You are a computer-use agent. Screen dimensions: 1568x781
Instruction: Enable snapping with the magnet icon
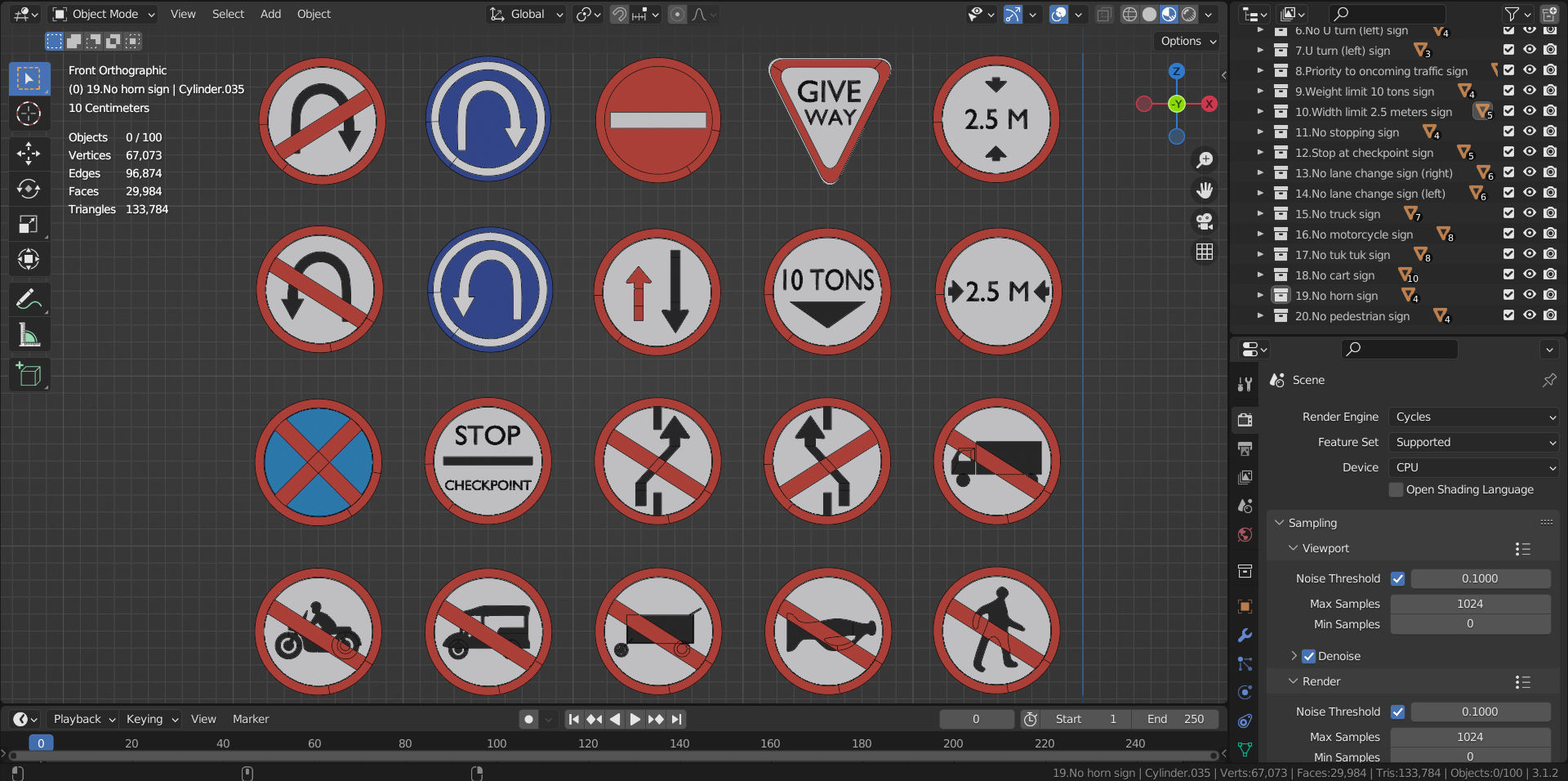point(618,14)
